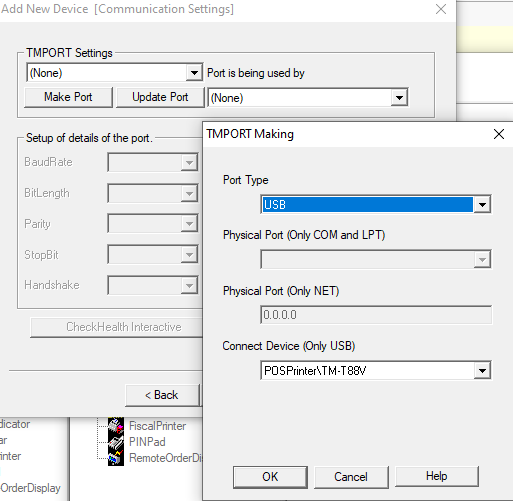Close the TMPORT Making dialog
This screenshot has width=513, height=501.
coord(499,134)
